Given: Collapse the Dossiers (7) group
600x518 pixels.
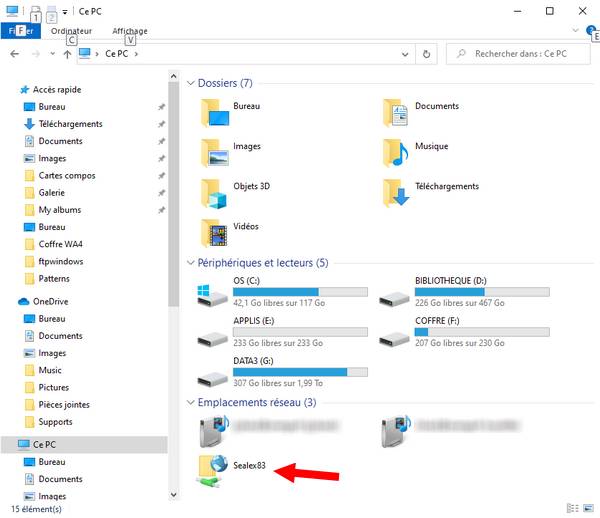Looking at the screenshot, I should pyautogui.click(x=190, y=83).
